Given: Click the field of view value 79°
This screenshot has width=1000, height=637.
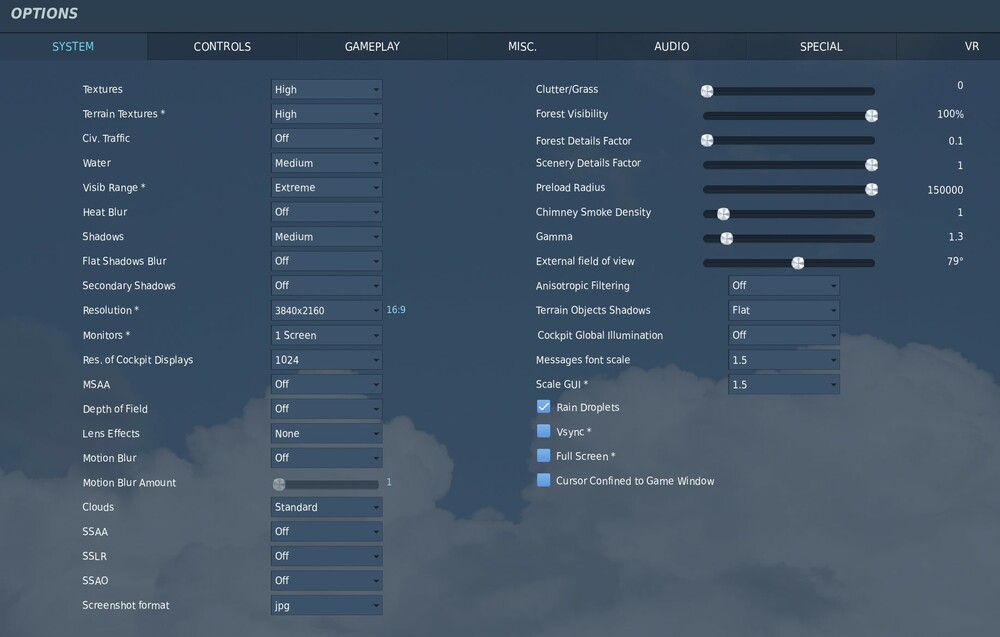Looking at the screenshot, I should point(955,261).
